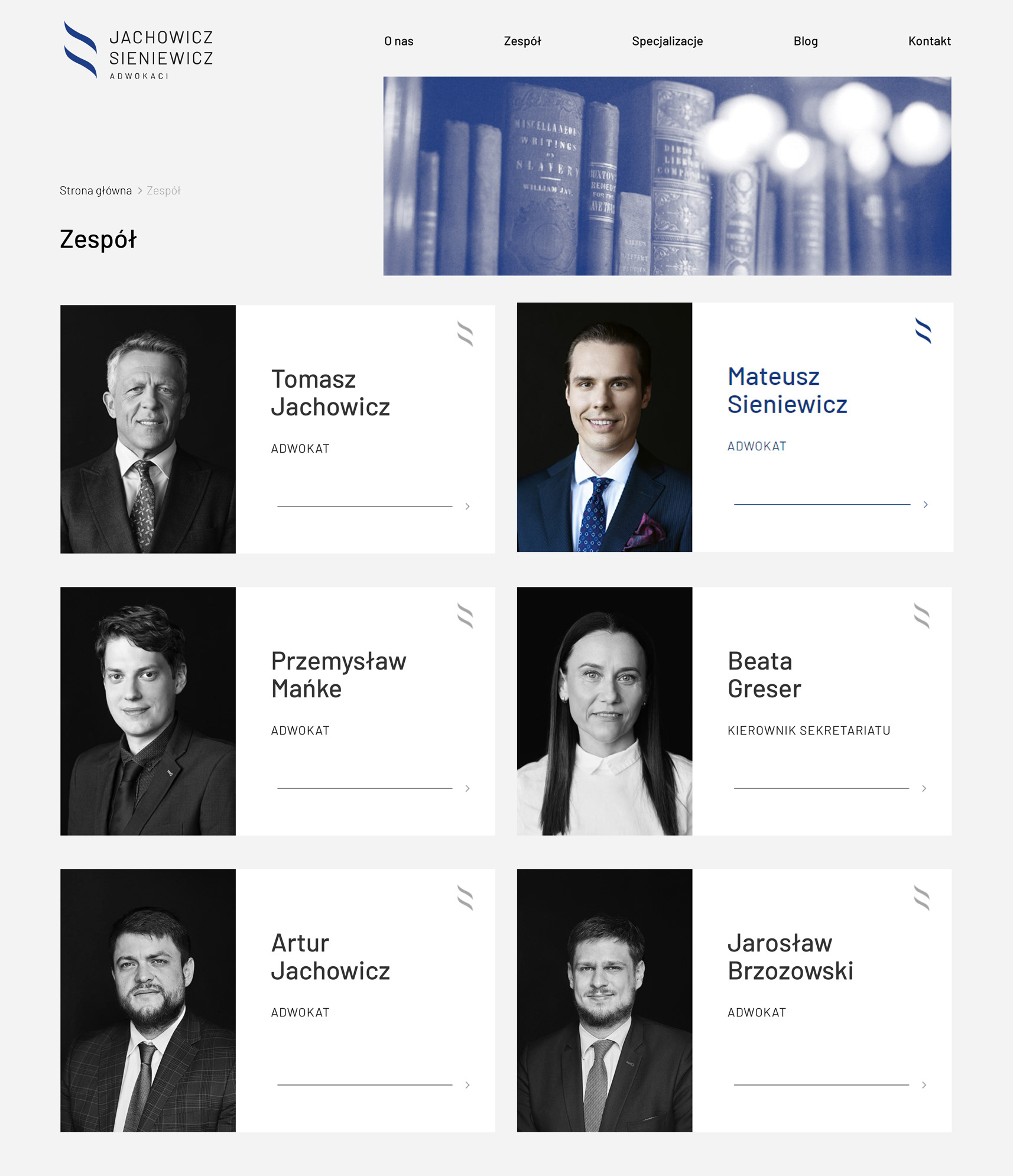Screen dimensions: 1013x1176
Task: Click the blue arrow chevron on Mateusz Sieniewicz card
Action: click(926, 505)
